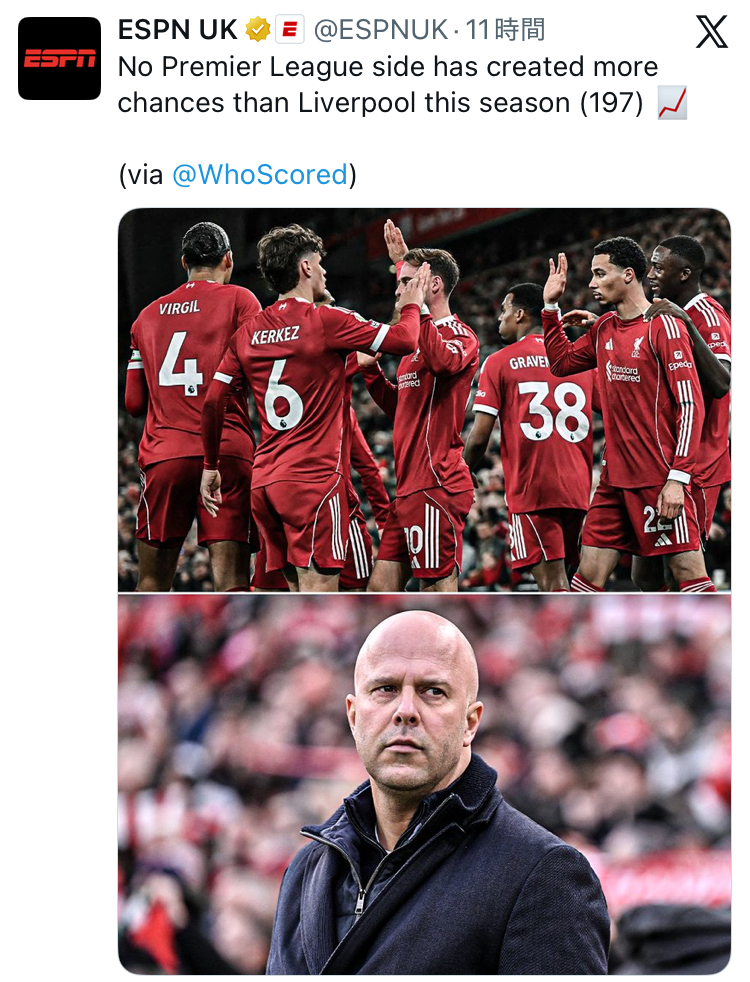
Task: Click the ESPN profile avatar
Action: point(59,59)
